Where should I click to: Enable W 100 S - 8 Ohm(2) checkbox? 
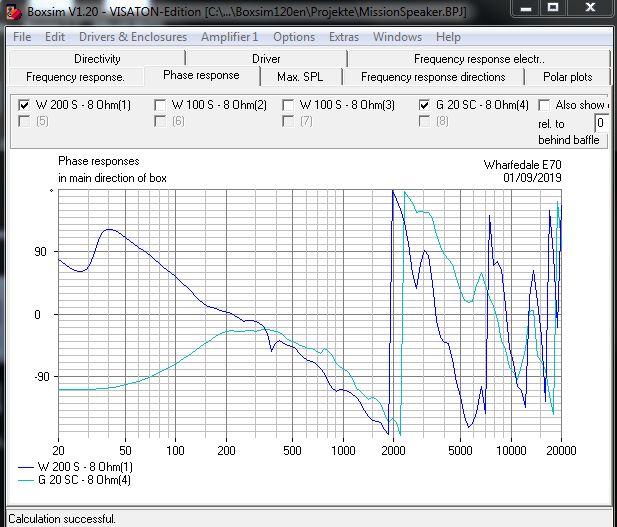(160, 105)
